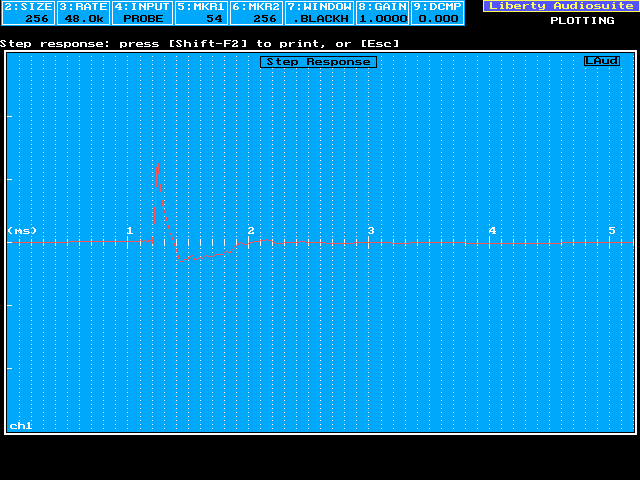Click the 6:MKR2 marker value

(x=256, y=12)
